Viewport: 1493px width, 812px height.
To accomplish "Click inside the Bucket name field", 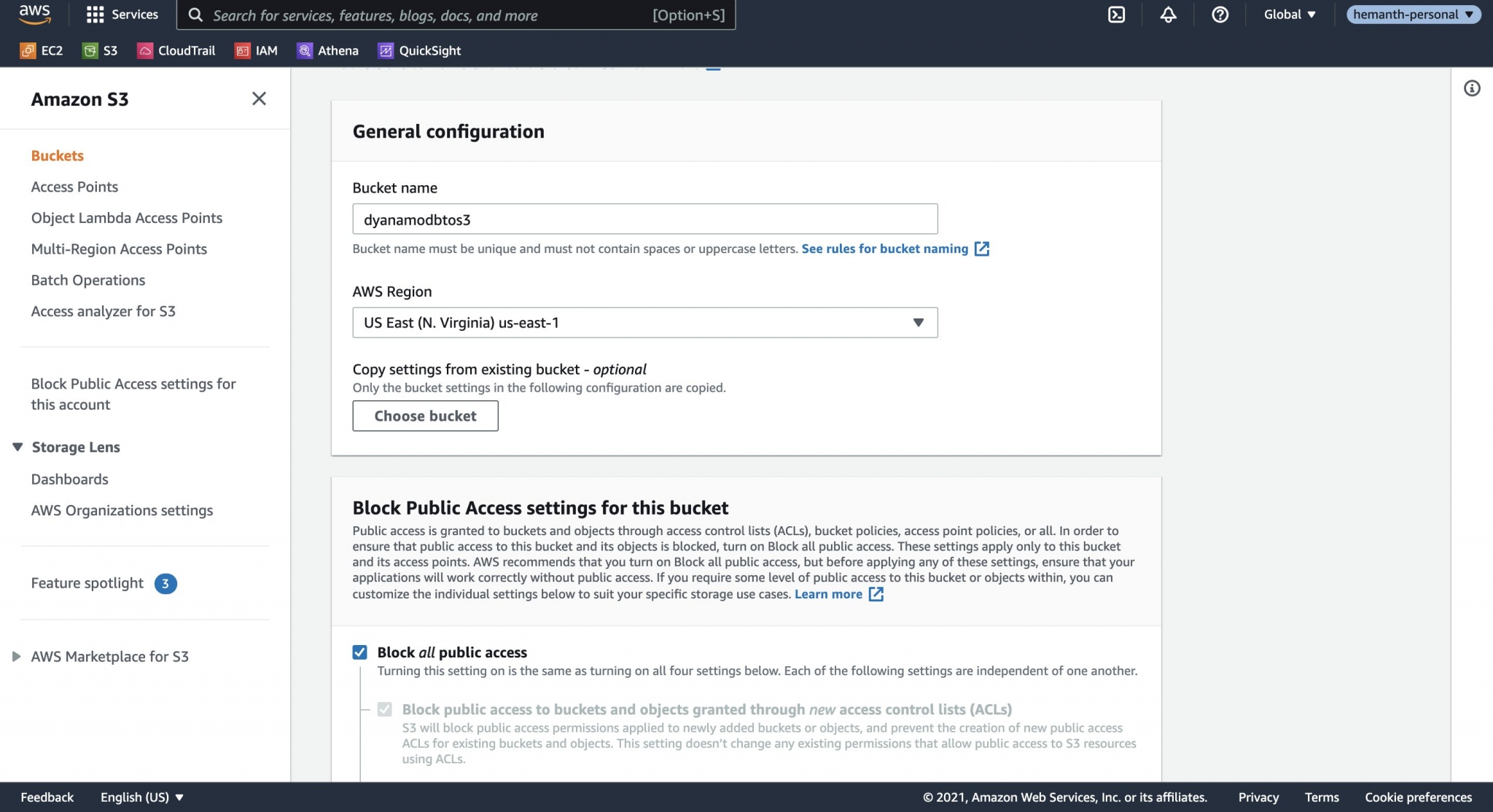I will point(644,219).
